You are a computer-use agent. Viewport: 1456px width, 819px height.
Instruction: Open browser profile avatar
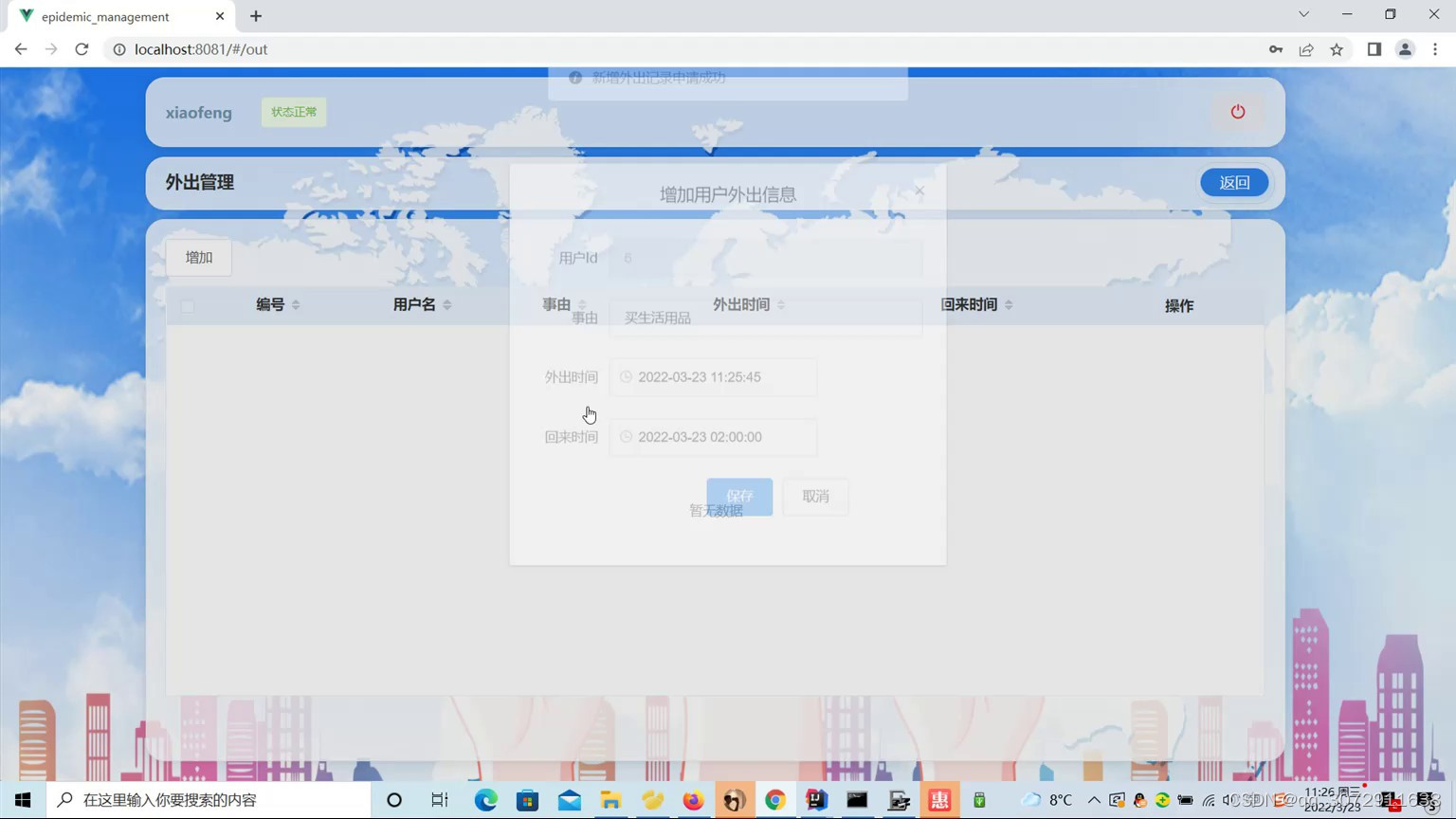pos(1405,49)
